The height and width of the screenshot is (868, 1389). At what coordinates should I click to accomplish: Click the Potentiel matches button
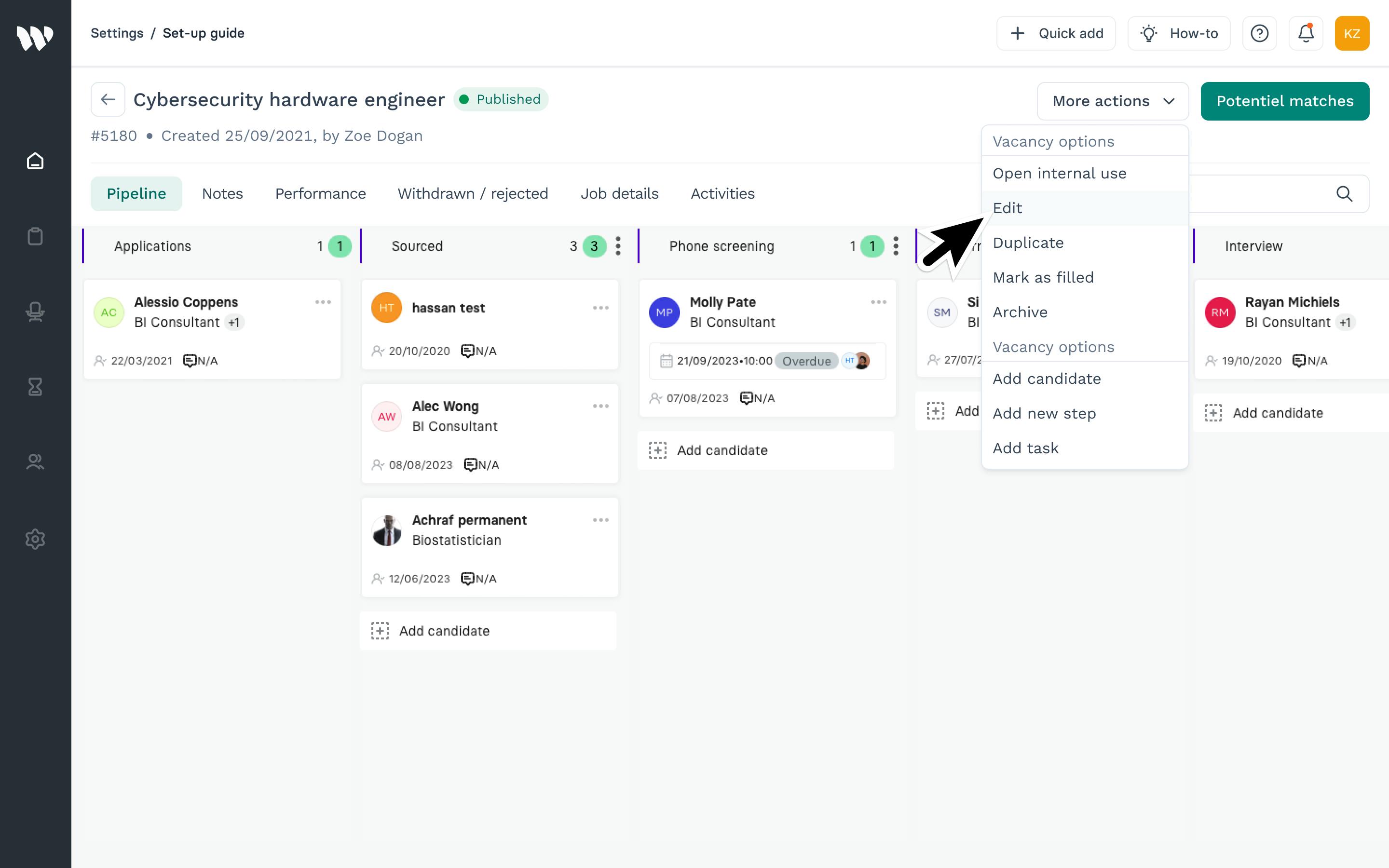(1284, 101)
